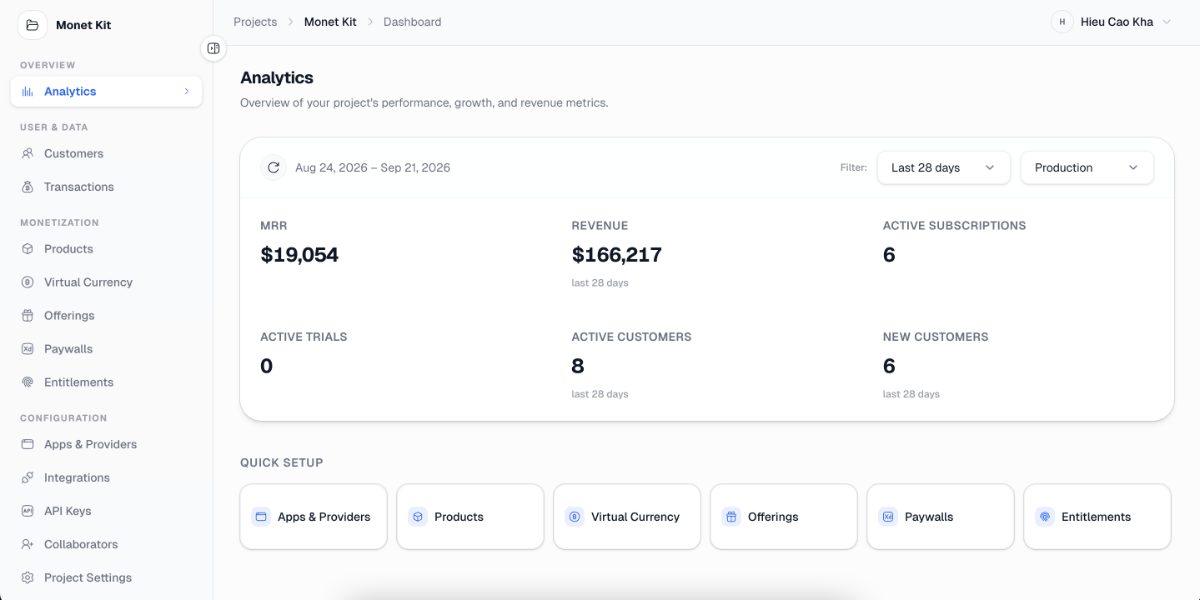This screenshot has width=1200, height=600.
Task: Open the Products quick setup card
Action: pos(470,517)
